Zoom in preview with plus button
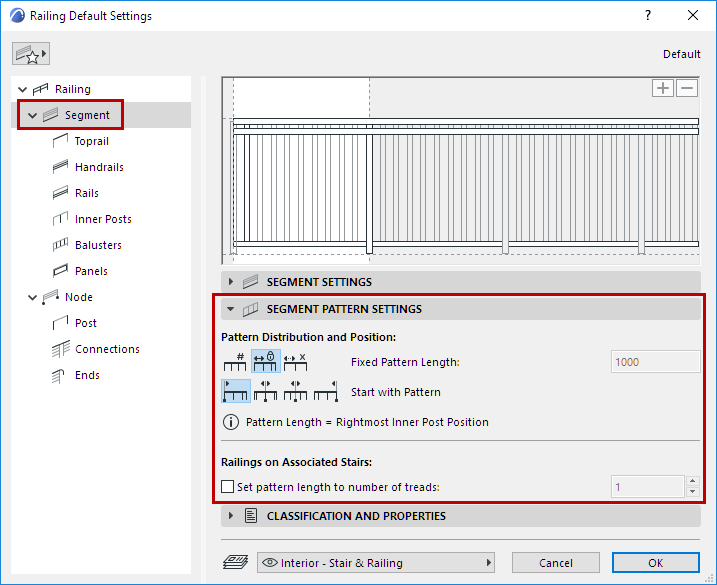717x585 pixels. tap(663, 88)
